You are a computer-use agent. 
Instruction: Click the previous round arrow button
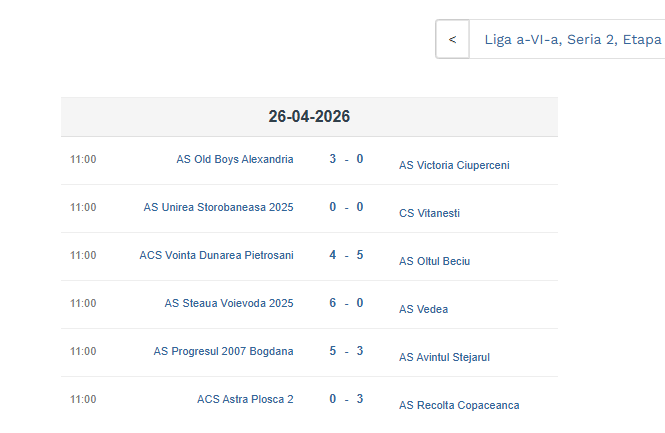click(x=452, y=40)
